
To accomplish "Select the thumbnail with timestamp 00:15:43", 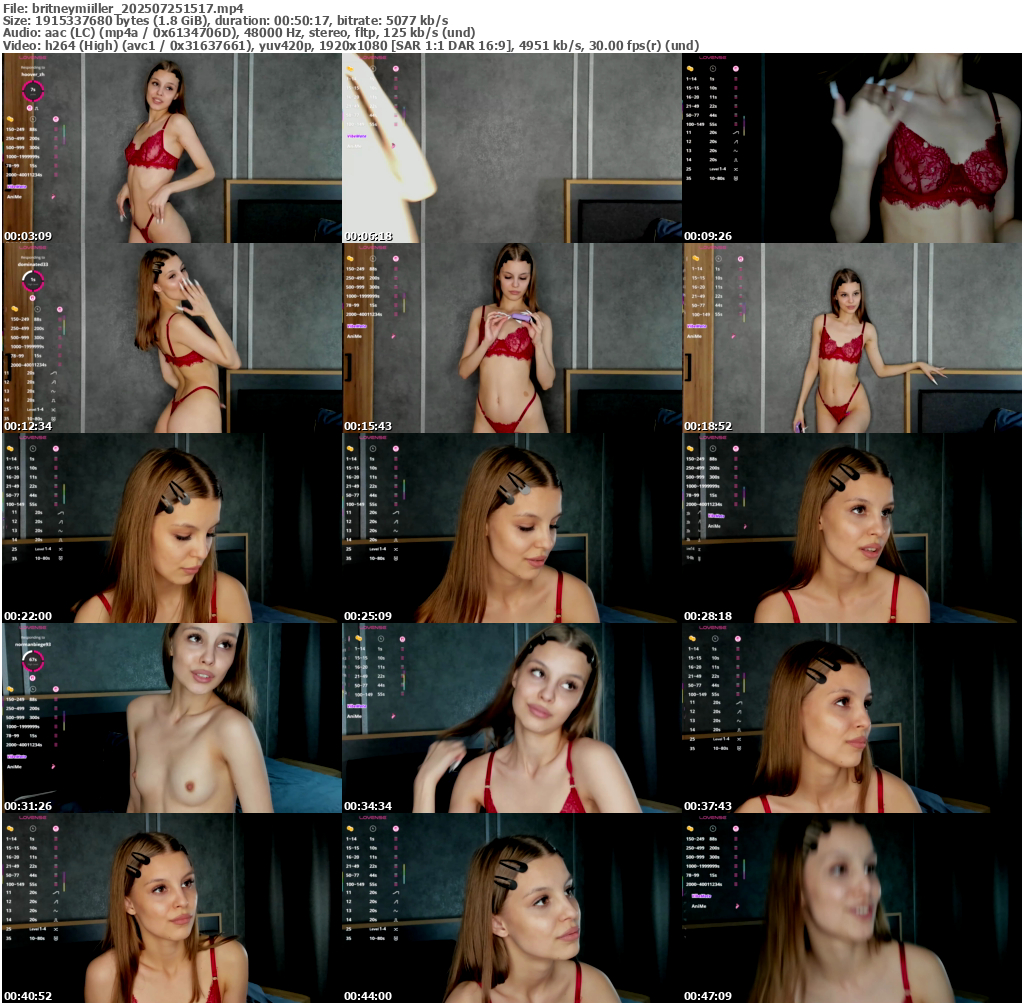I will (512, 338).
